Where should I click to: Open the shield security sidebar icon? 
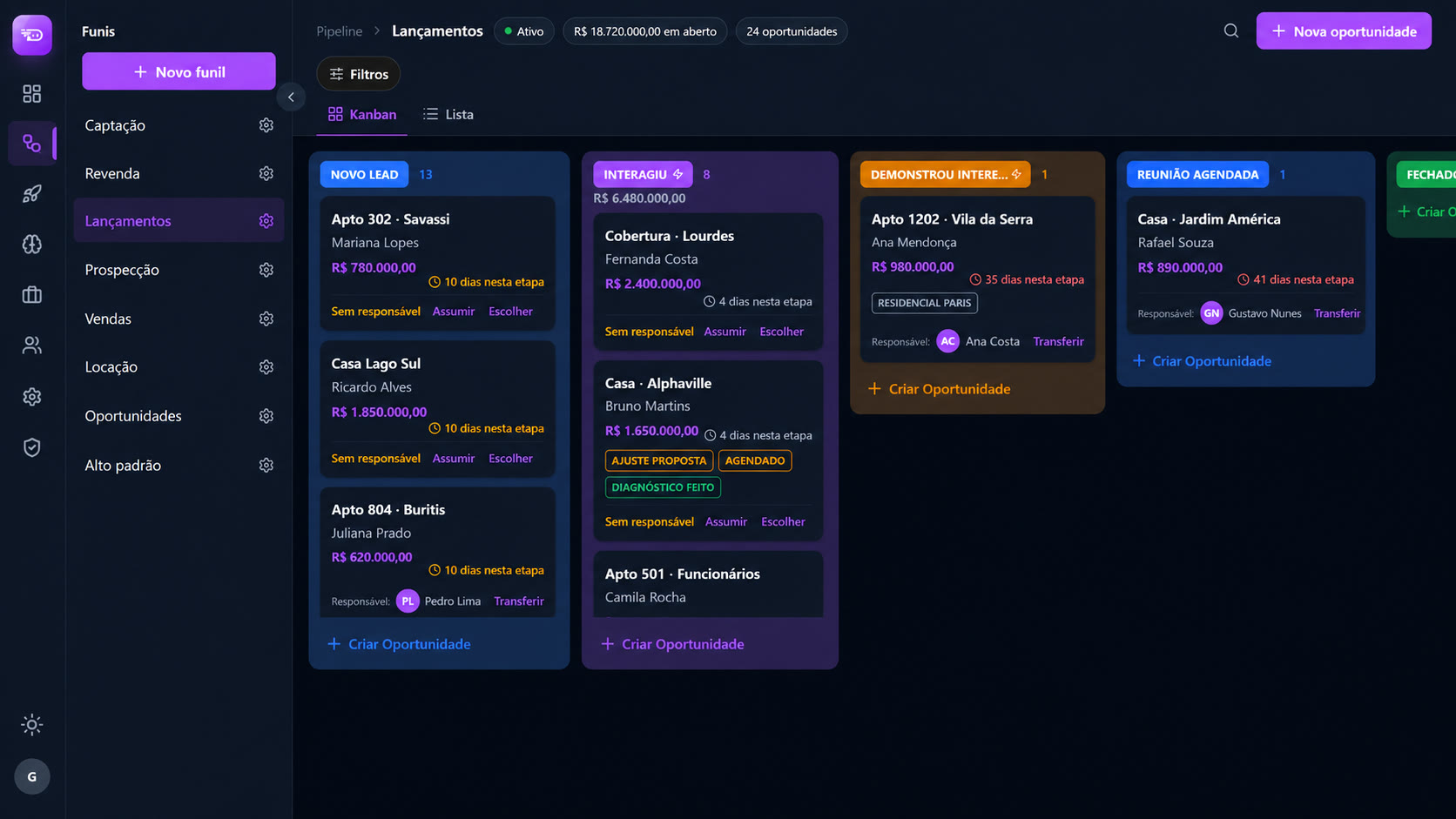[x=32, y=447]
